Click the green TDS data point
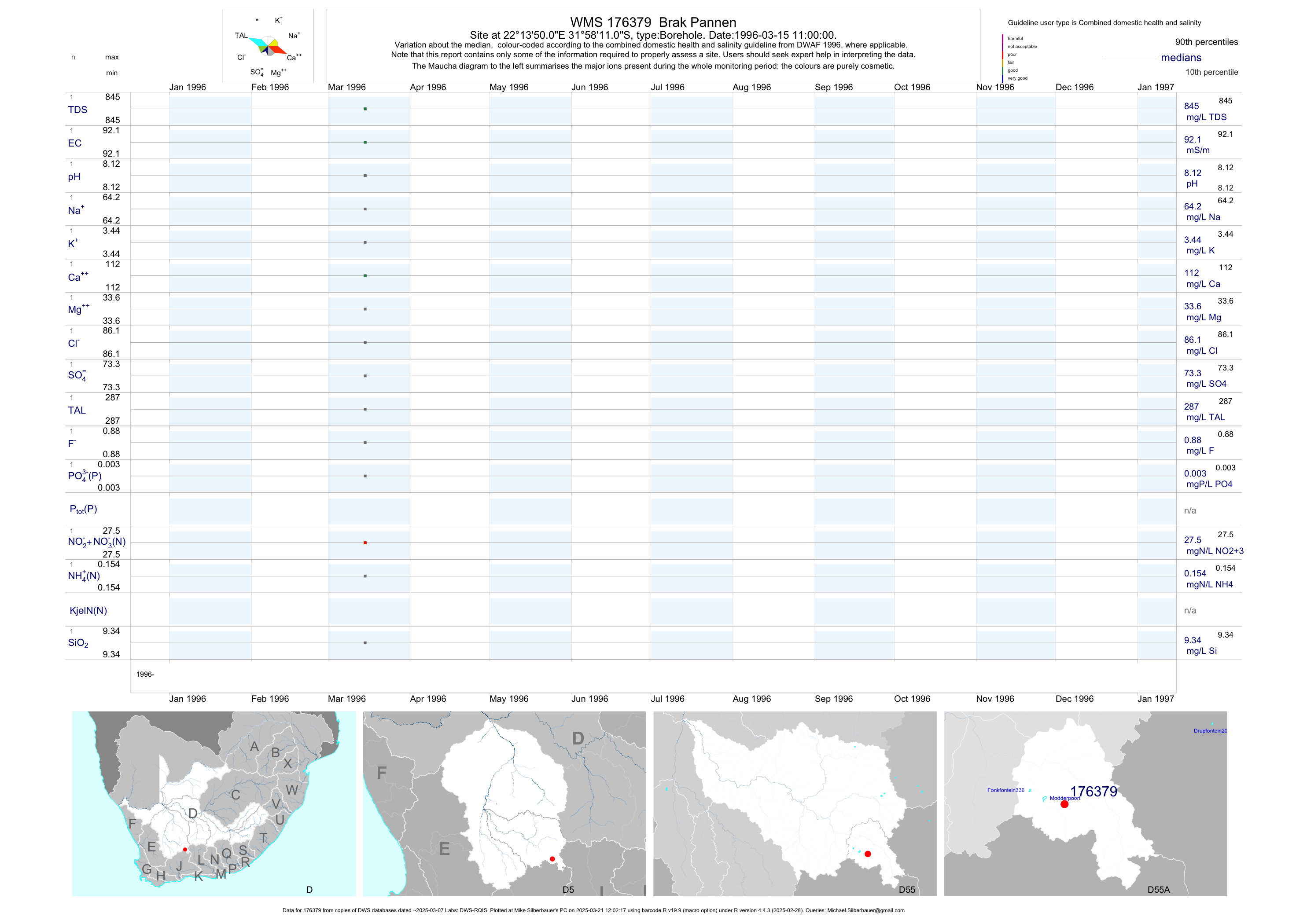This screenshot has height=924, width=1307. pyautogui.click(x=365, y=109)
